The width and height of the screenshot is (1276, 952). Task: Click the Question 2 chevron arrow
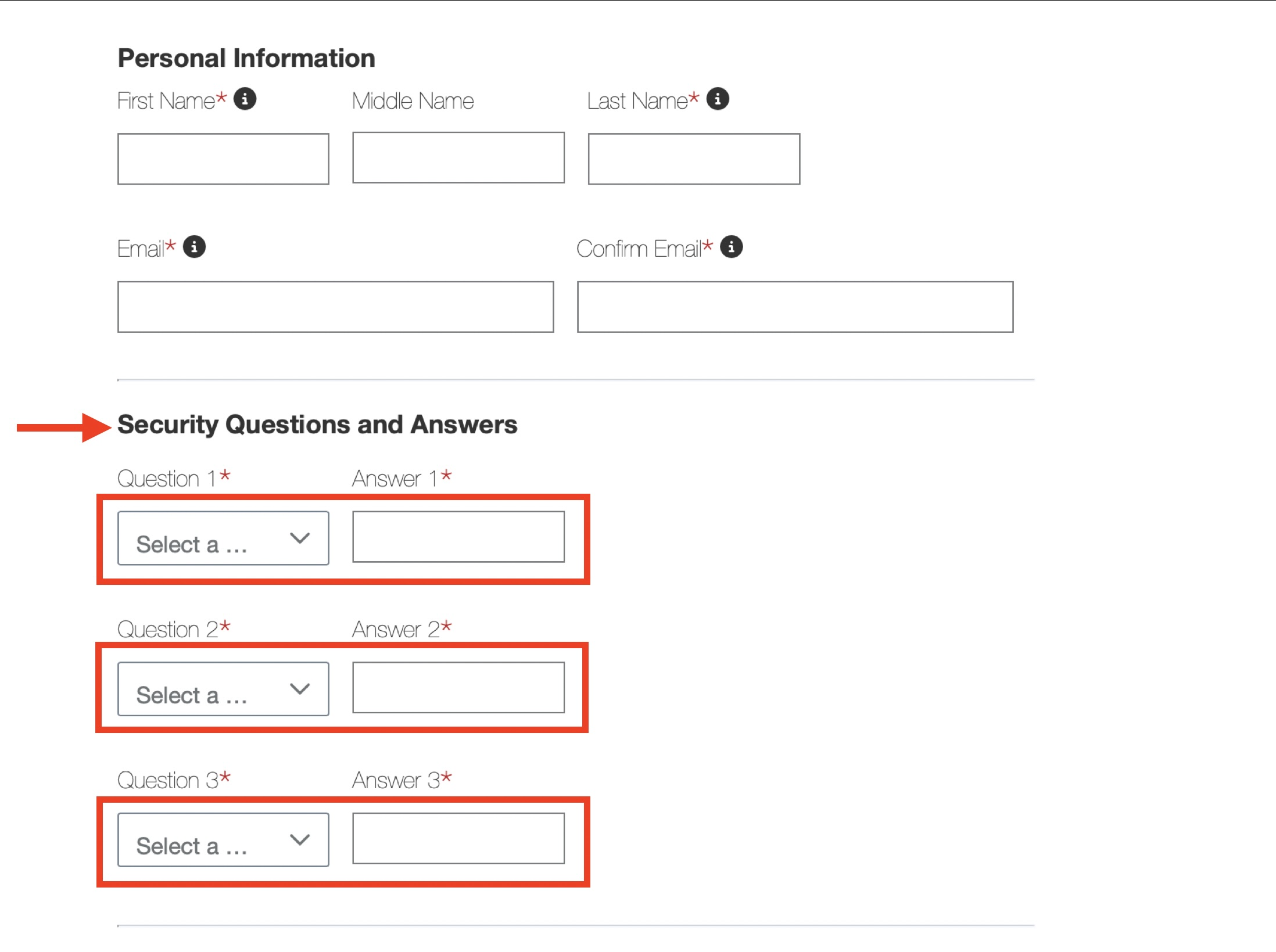[300, 689]
